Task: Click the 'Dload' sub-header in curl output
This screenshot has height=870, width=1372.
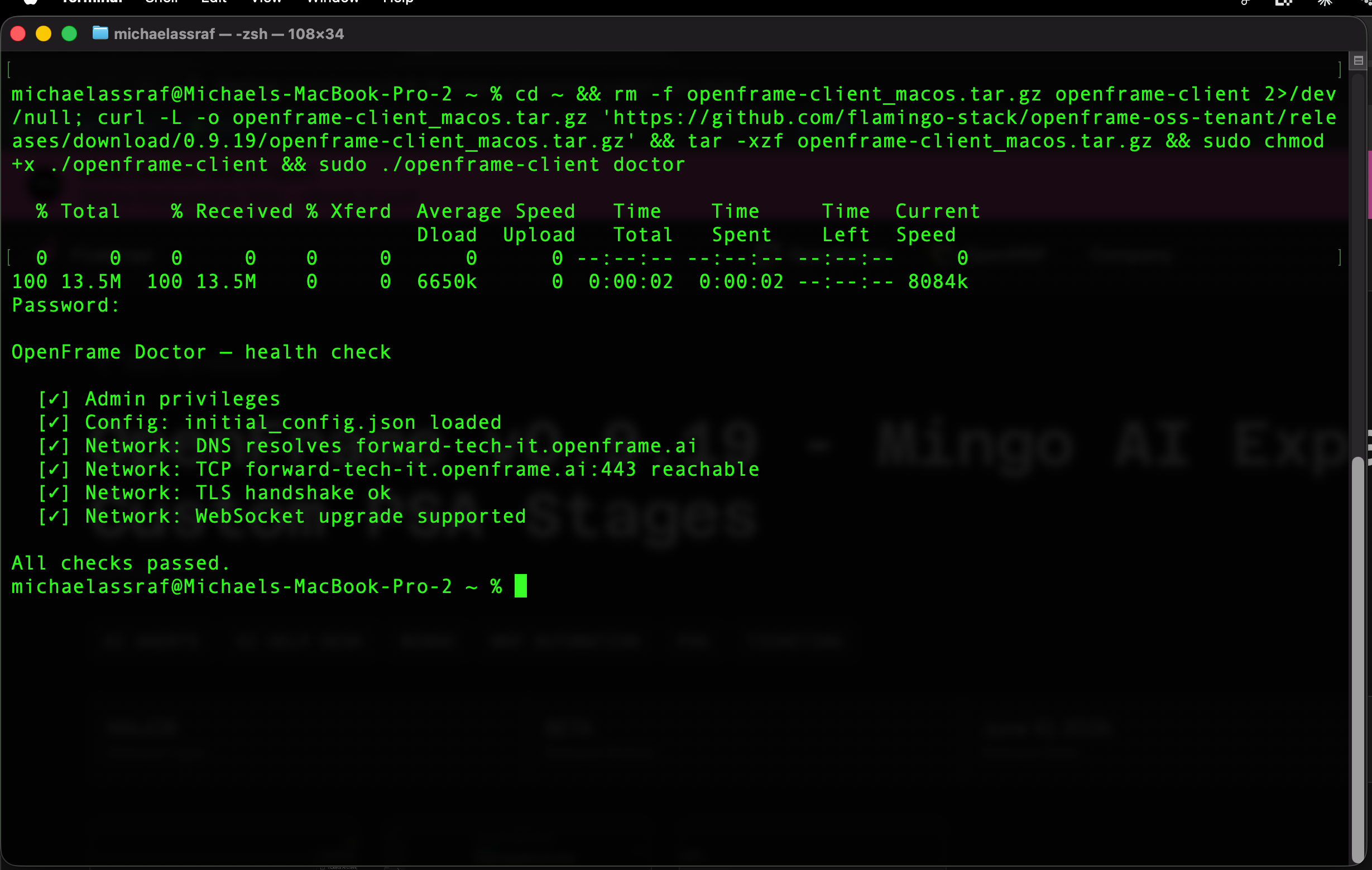Action: pos(447,235)
